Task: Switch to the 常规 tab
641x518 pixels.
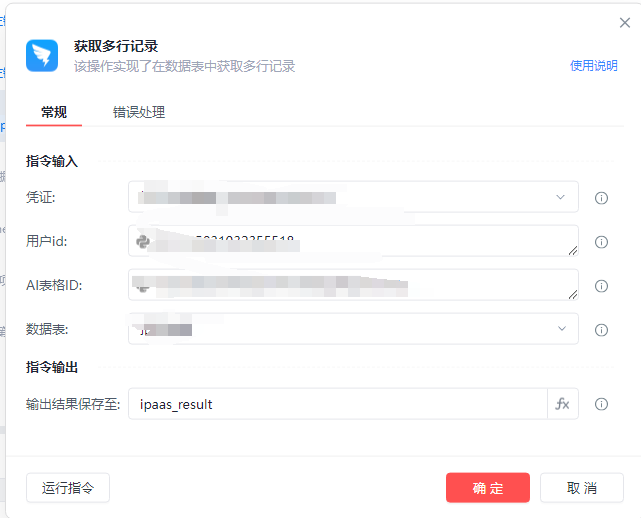Action: pyautogui.click(x=54, y=112)
